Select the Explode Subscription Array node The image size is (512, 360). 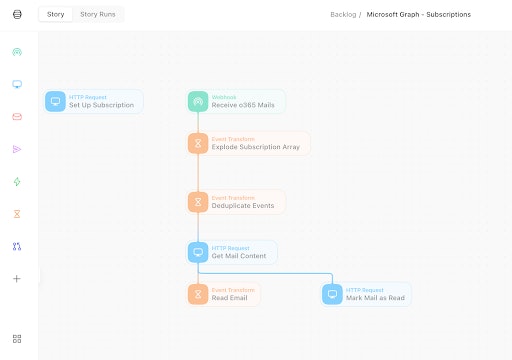point(249,143)
